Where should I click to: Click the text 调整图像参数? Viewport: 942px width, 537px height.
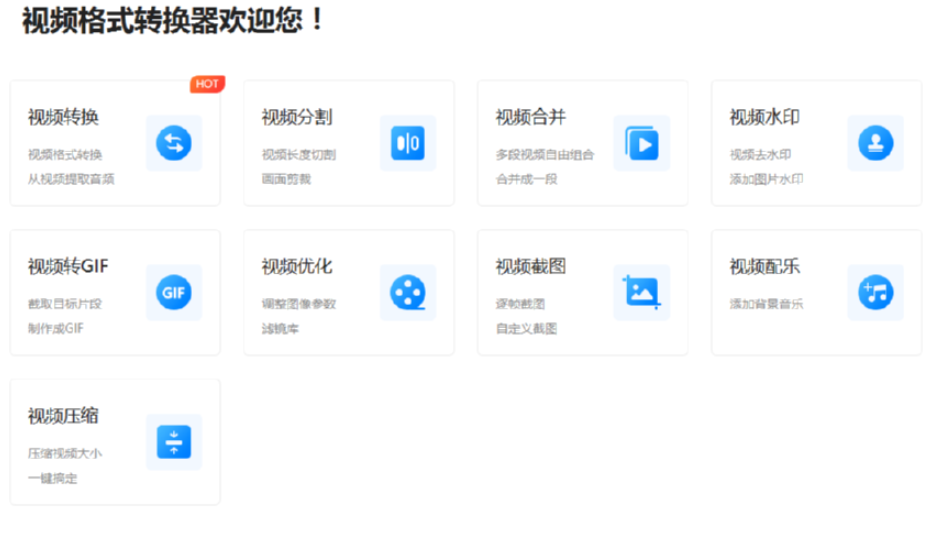click(x=299, y=304)
